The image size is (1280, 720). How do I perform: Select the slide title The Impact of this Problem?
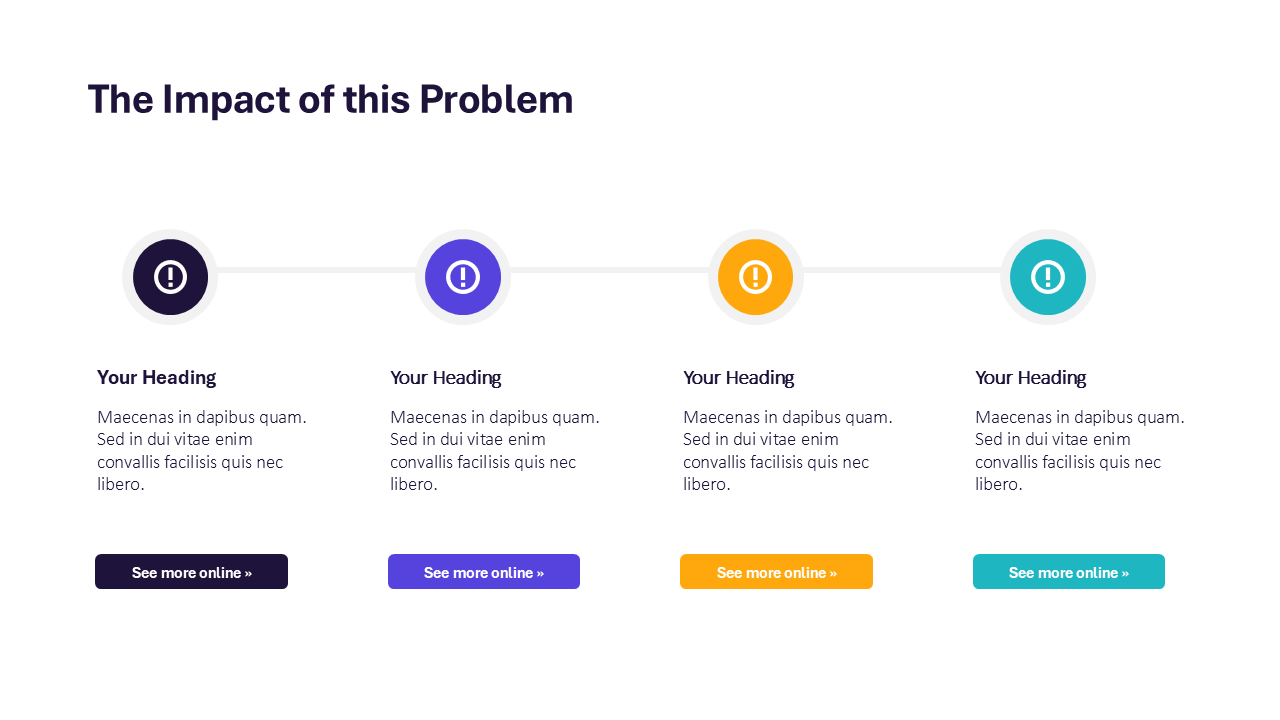(x=330, y=100)
